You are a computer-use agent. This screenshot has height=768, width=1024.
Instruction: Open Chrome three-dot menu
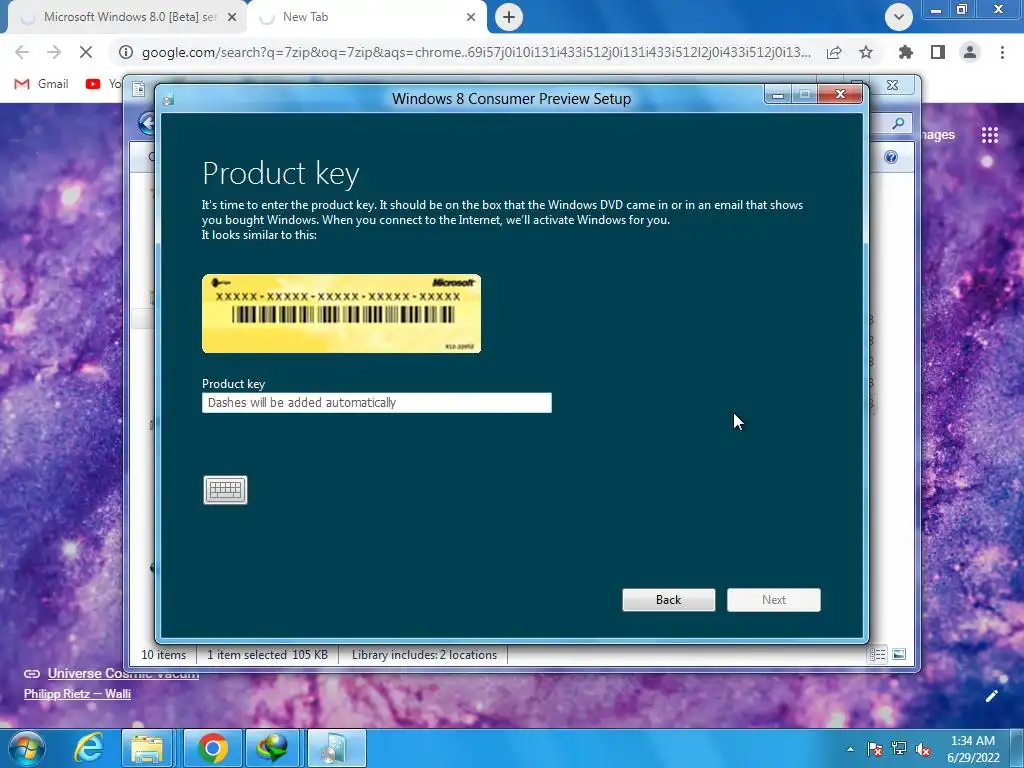tap(1002, 52)
